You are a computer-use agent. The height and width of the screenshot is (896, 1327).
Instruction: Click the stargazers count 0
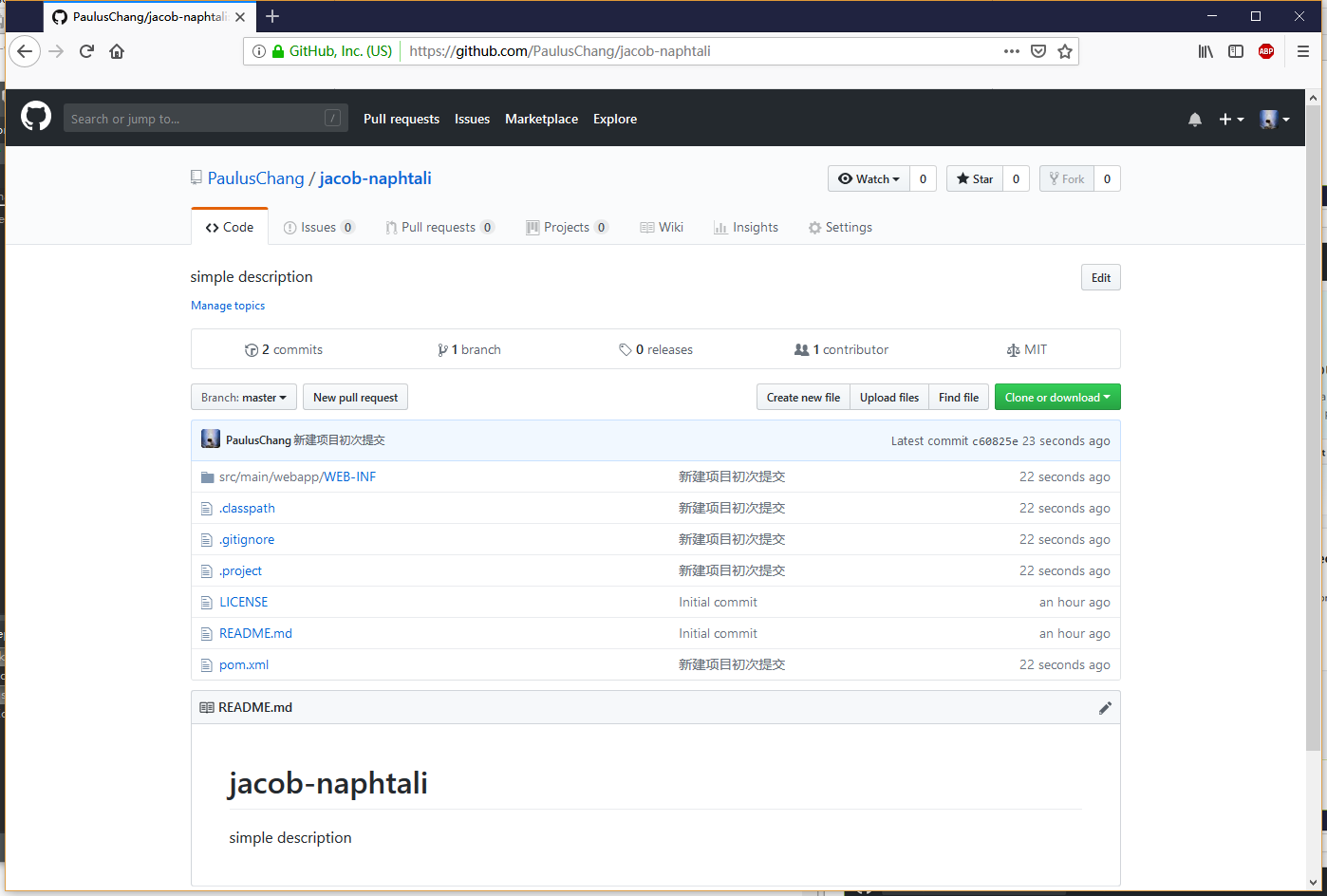click(1016, 178)
